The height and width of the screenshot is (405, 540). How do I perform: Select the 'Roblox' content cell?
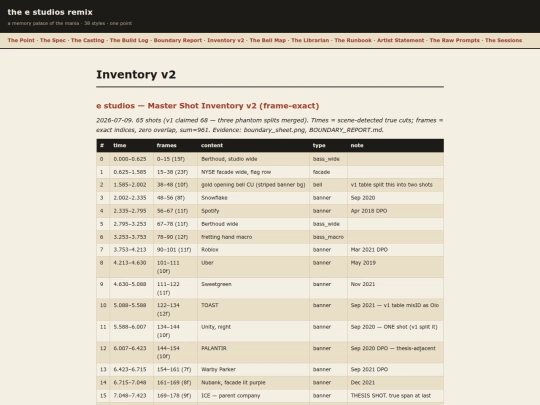point(253,250)
